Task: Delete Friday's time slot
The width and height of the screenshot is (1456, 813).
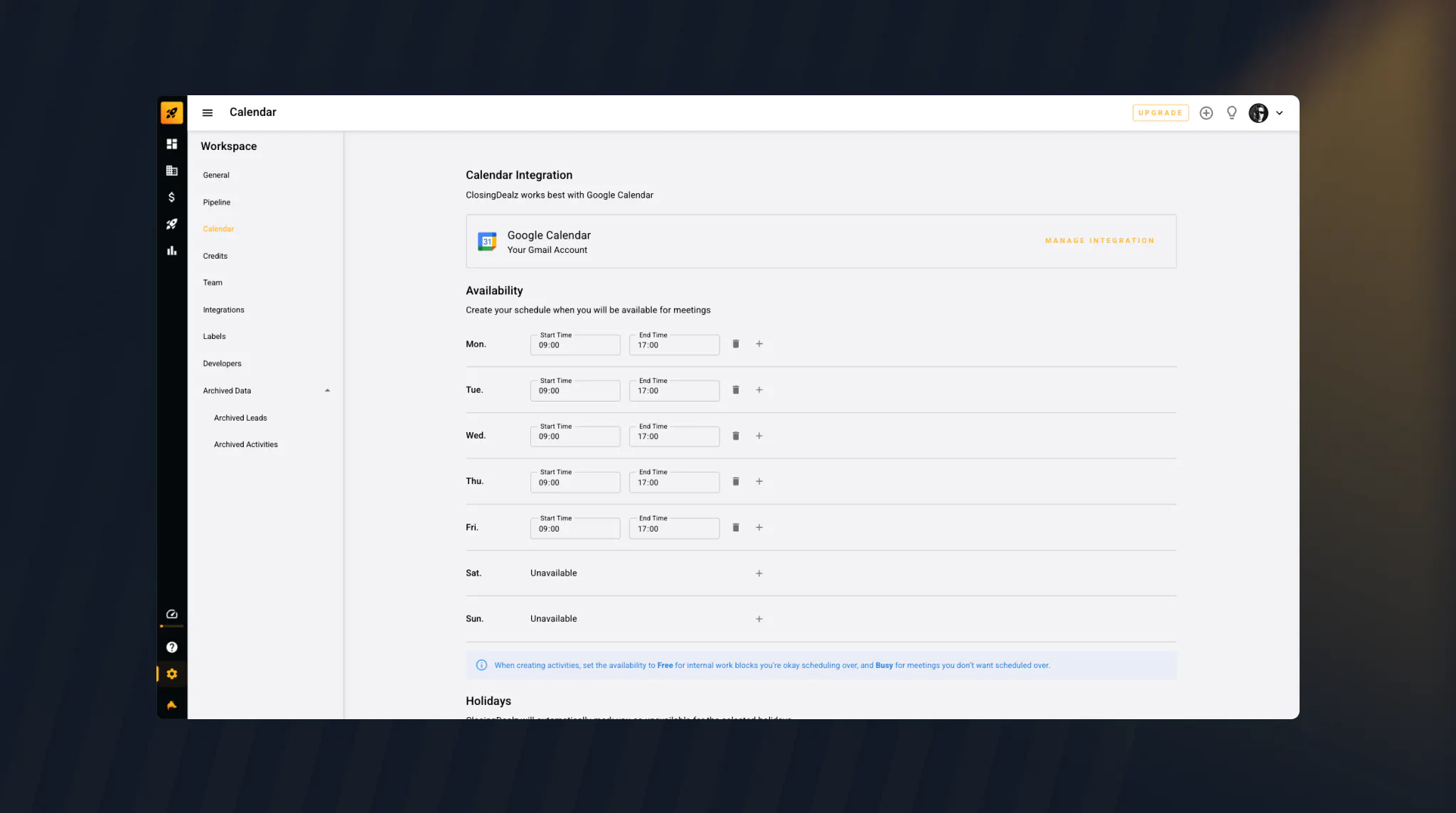Action: coord(736,527)
